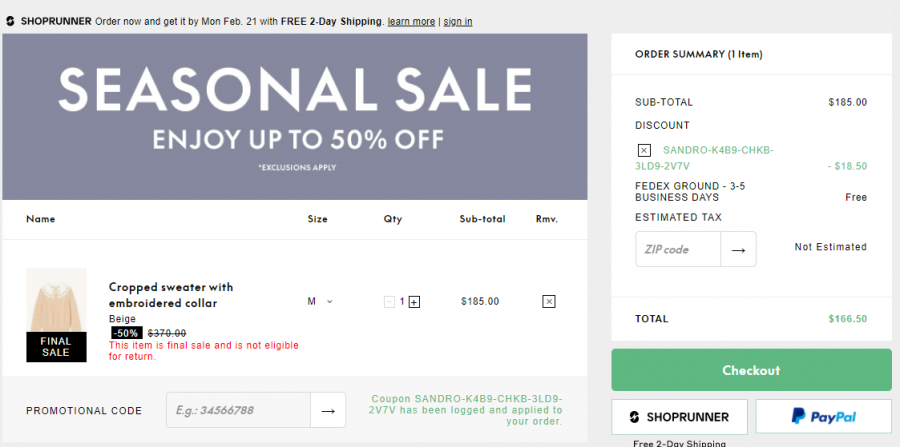Screen dimensions: 900x447
Task: Apply promotional code with arrow button
Action: (x=328, y=410)
